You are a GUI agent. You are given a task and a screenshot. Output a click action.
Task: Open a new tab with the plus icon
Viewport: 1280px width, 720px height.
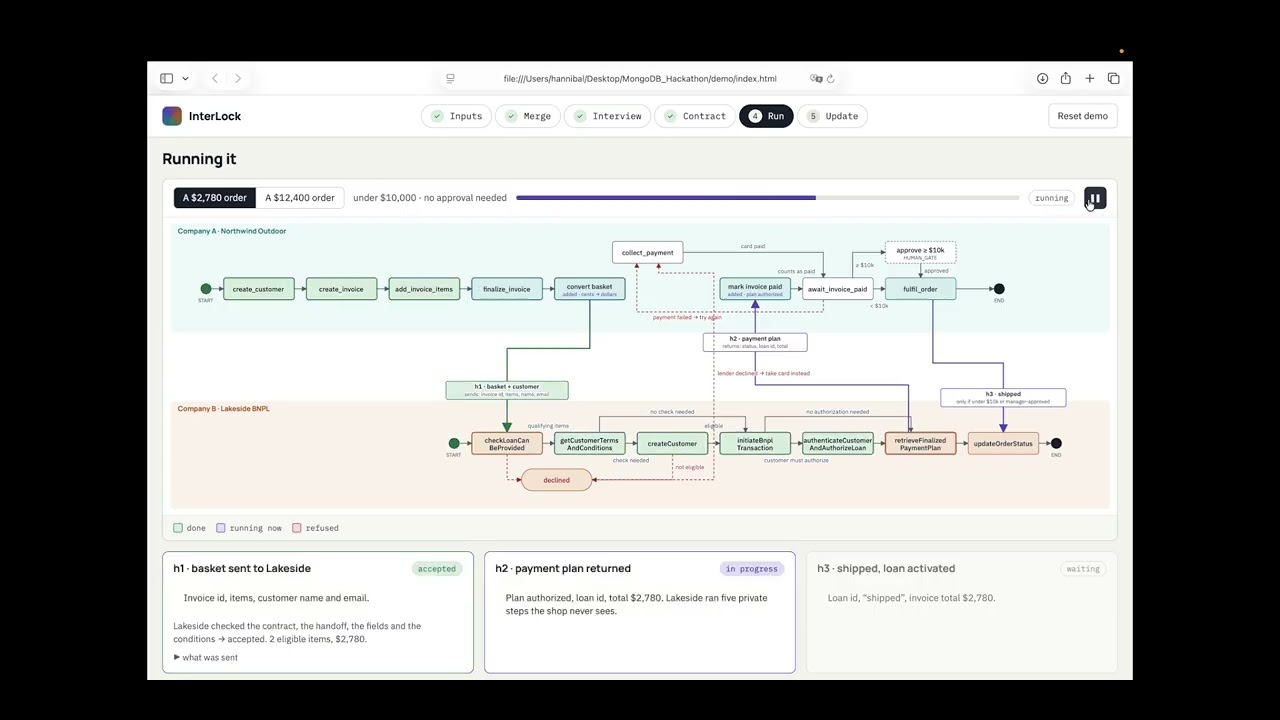click(1090, 78)
